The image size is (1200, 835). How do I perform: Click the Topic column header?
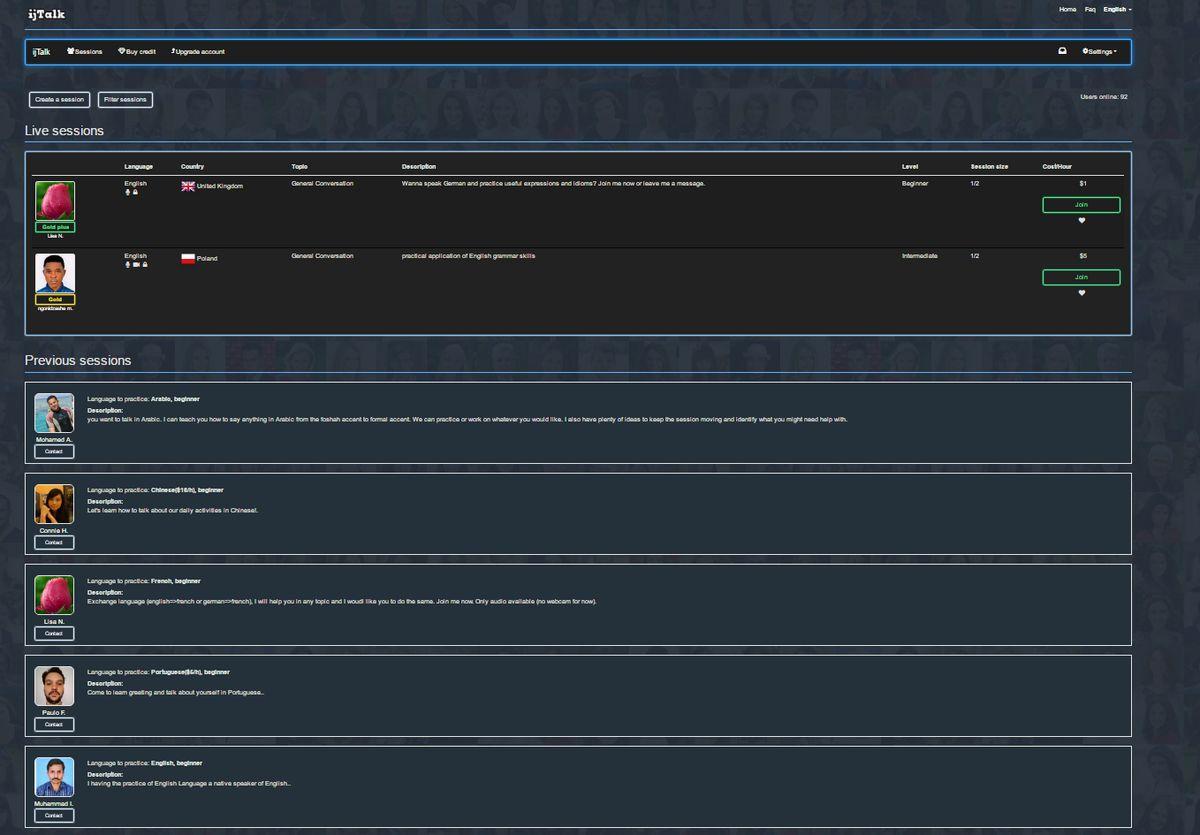pyautogui.click(x=299, y=166)
